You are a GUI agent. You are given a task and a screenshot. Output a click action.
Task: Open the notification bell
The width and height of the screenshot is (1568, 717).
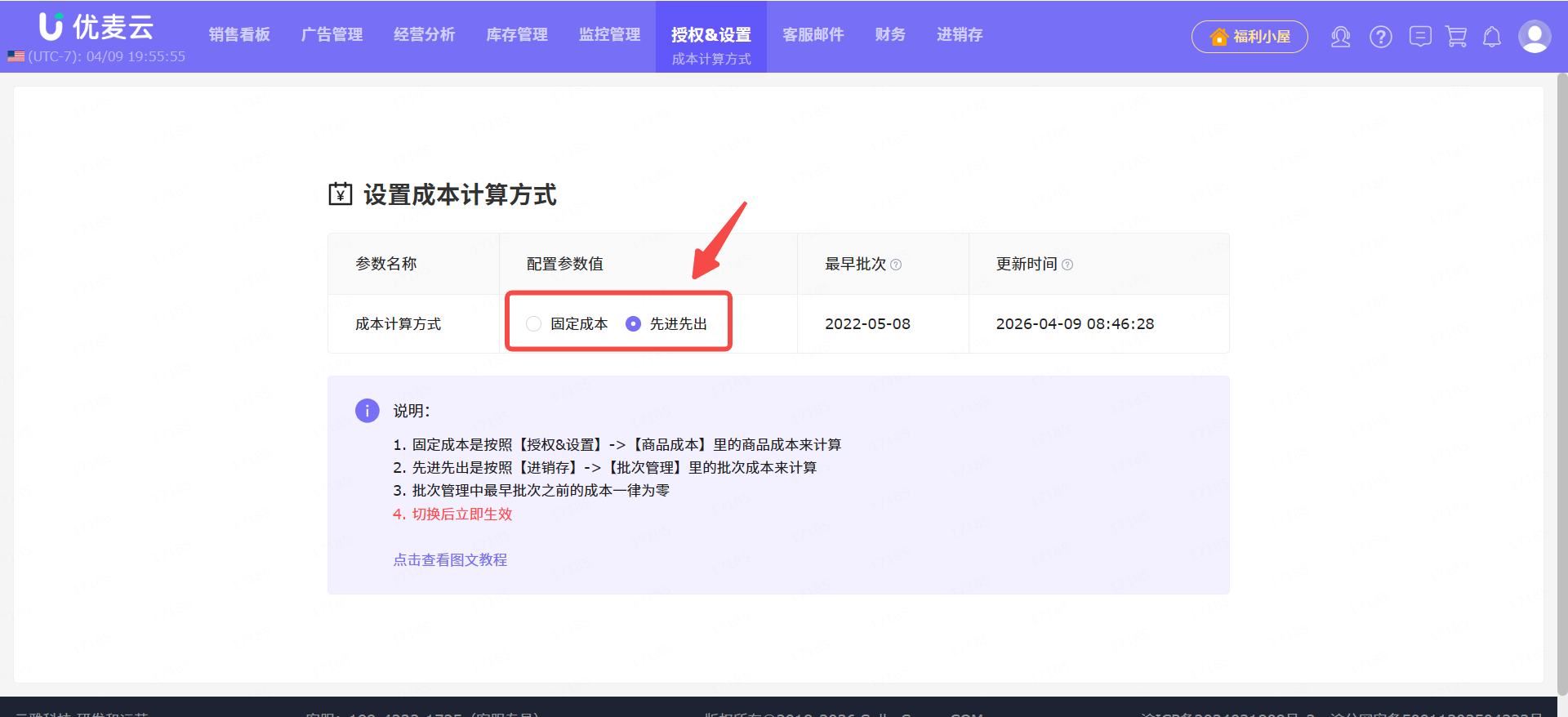1492,37
